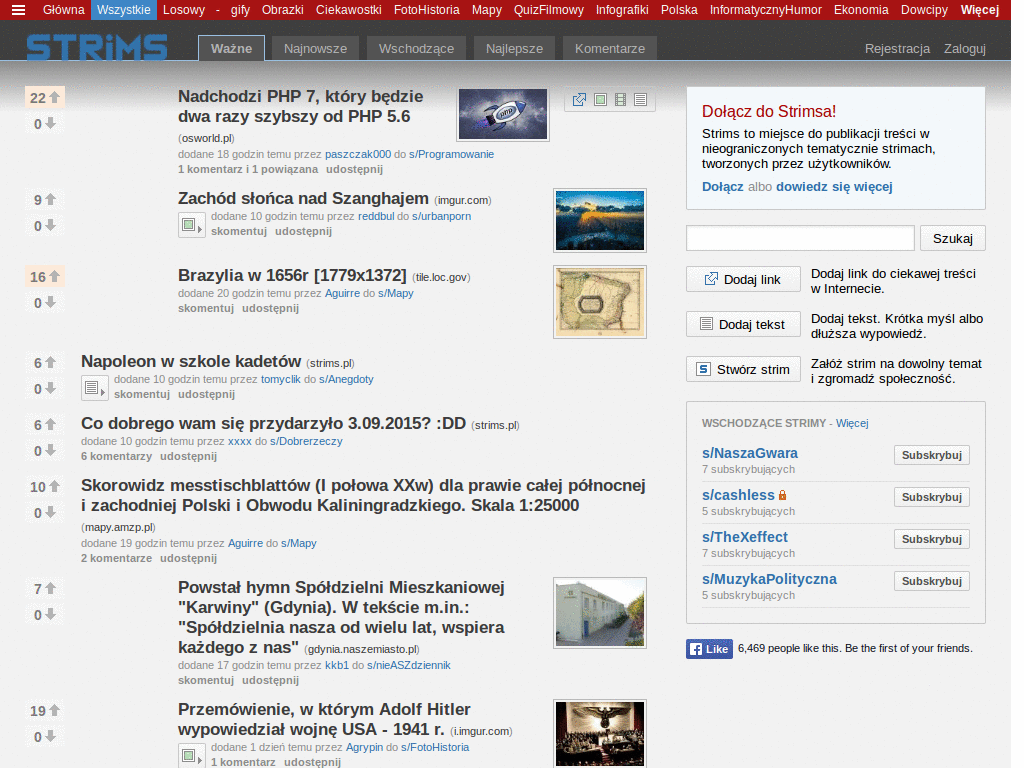The width and height of the screenshot is (1024, 768).
Task: Switch to the Najnowsze tab
Action: click(315, 48)
